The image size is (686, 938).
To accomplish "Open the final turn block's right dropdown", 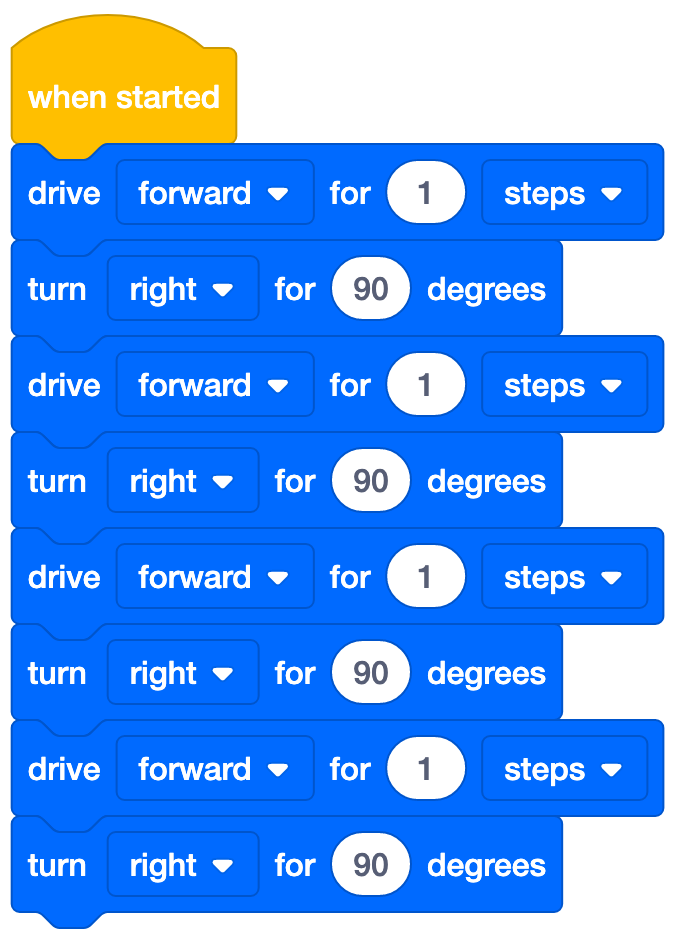I will 182,864.
